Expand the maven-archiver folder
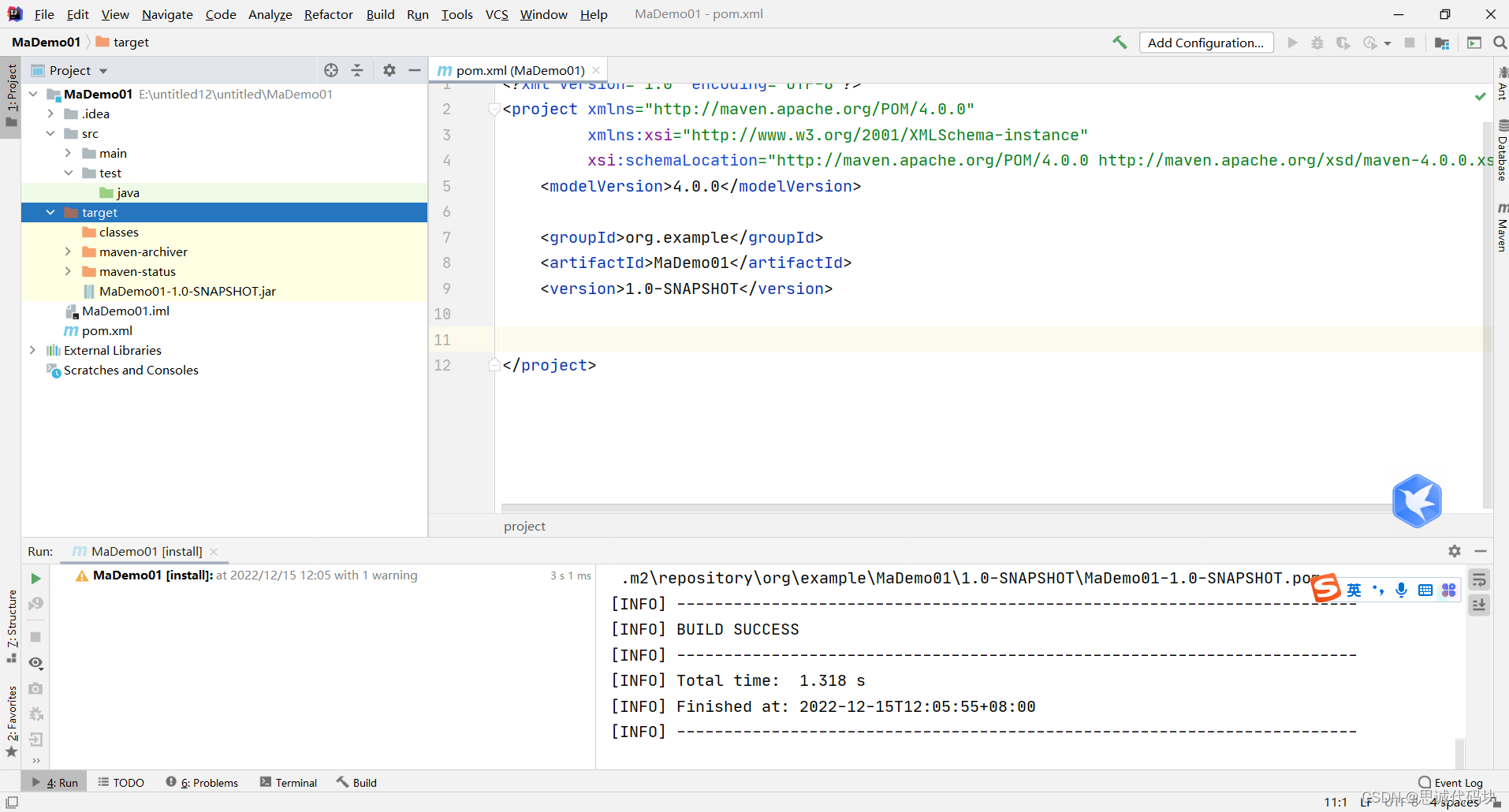1509x812 pixels. (68, 251)
